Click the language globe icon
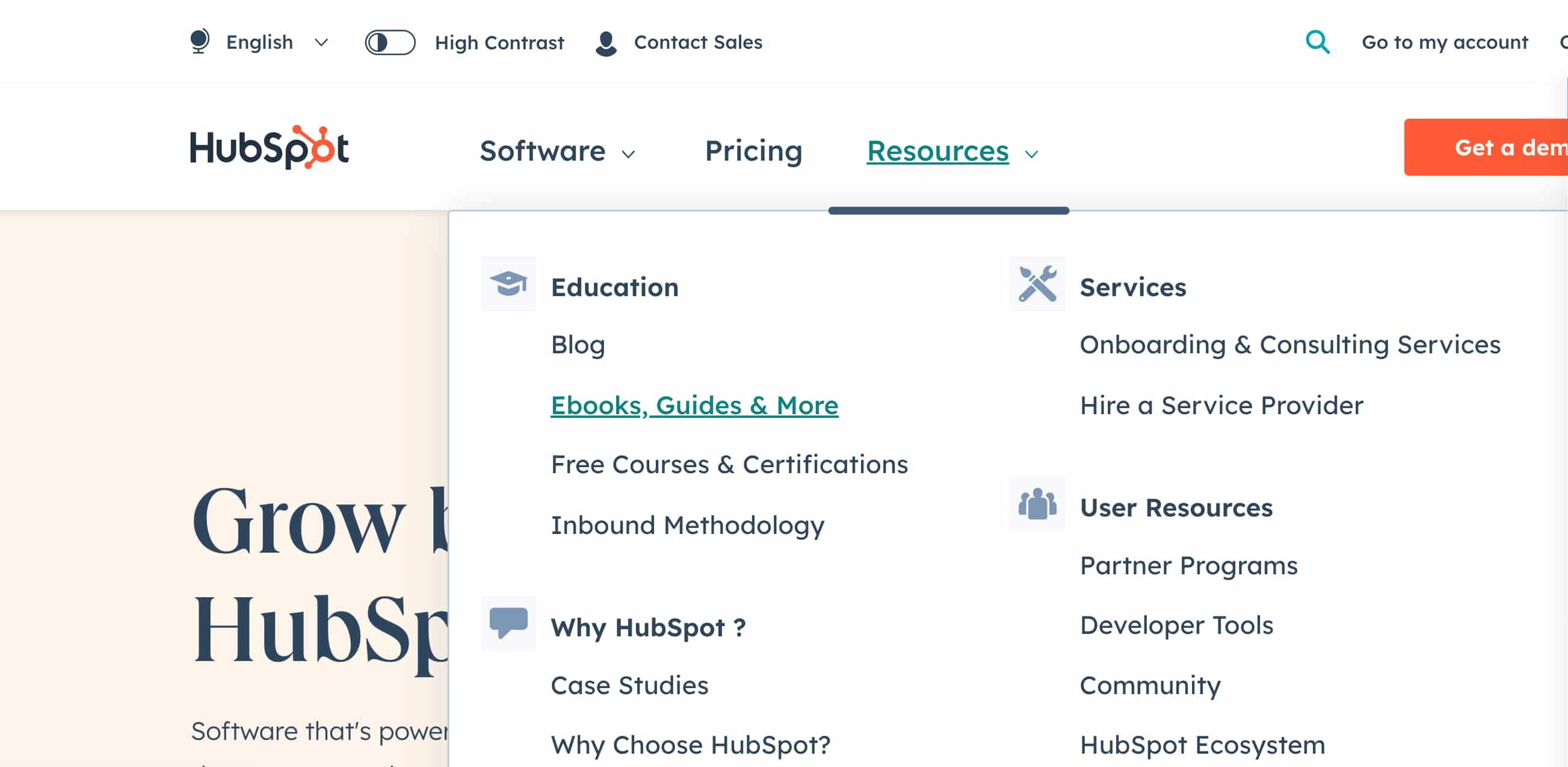Viewport: 1568px width, 767px height. [199, 41]
